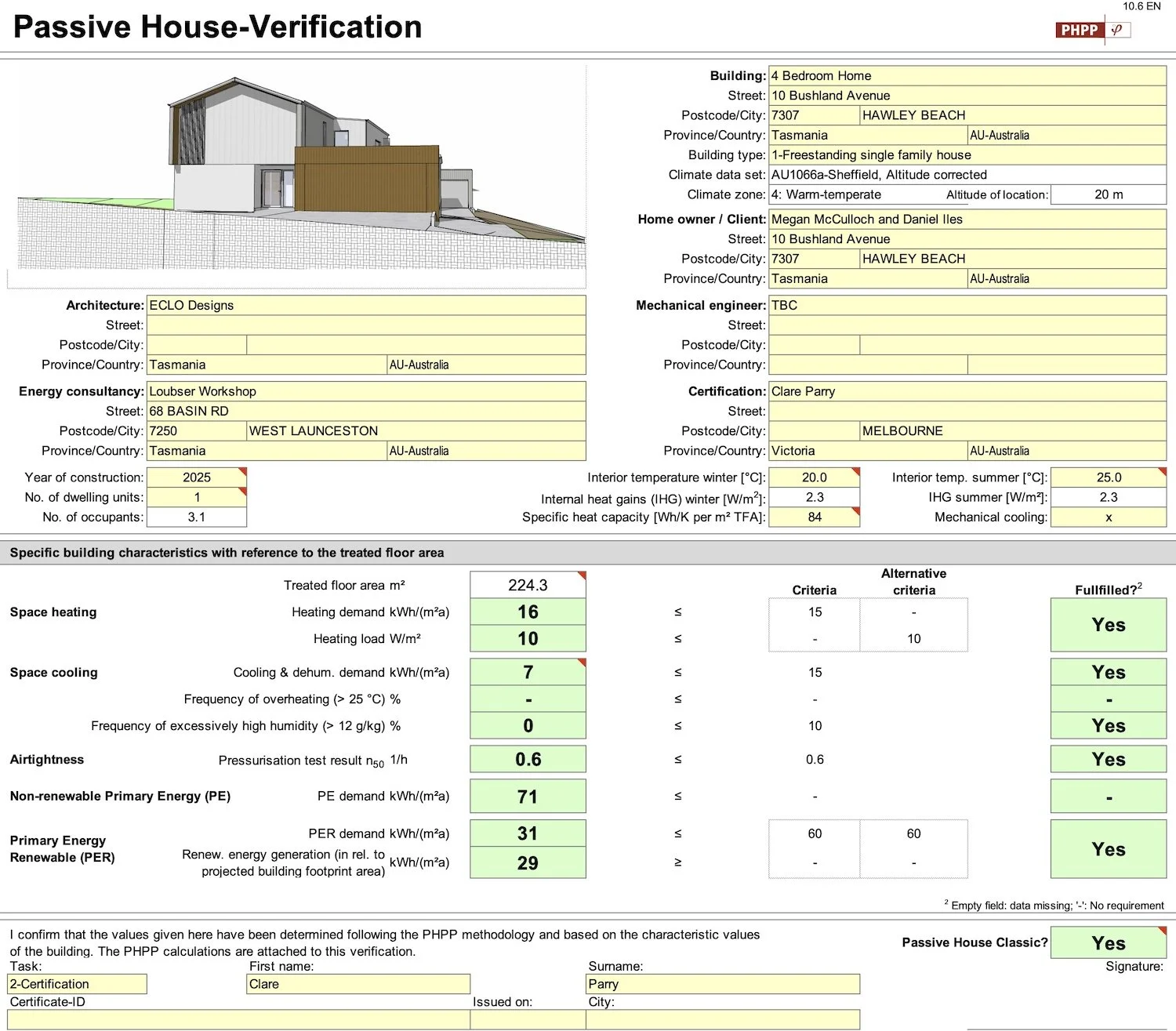Image resolution: width=1176 pixels, height=1031 pixels.
Task: Click the Climate zone '4: Warm-temperate' cell
Action: (x=856, y=194)
